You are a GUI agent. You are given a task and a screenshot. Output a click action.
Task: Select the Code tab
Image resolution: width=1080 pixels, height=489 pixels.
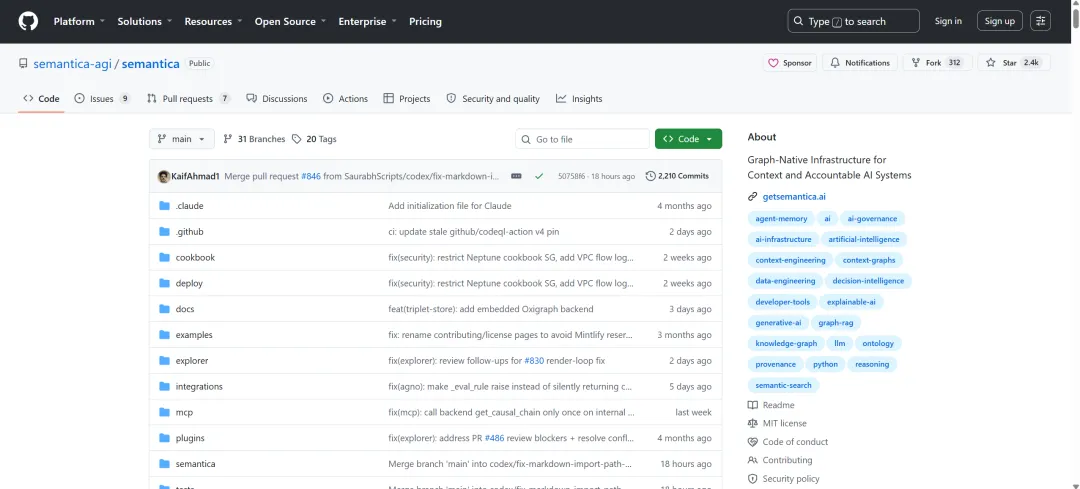(x=41, y=98)
